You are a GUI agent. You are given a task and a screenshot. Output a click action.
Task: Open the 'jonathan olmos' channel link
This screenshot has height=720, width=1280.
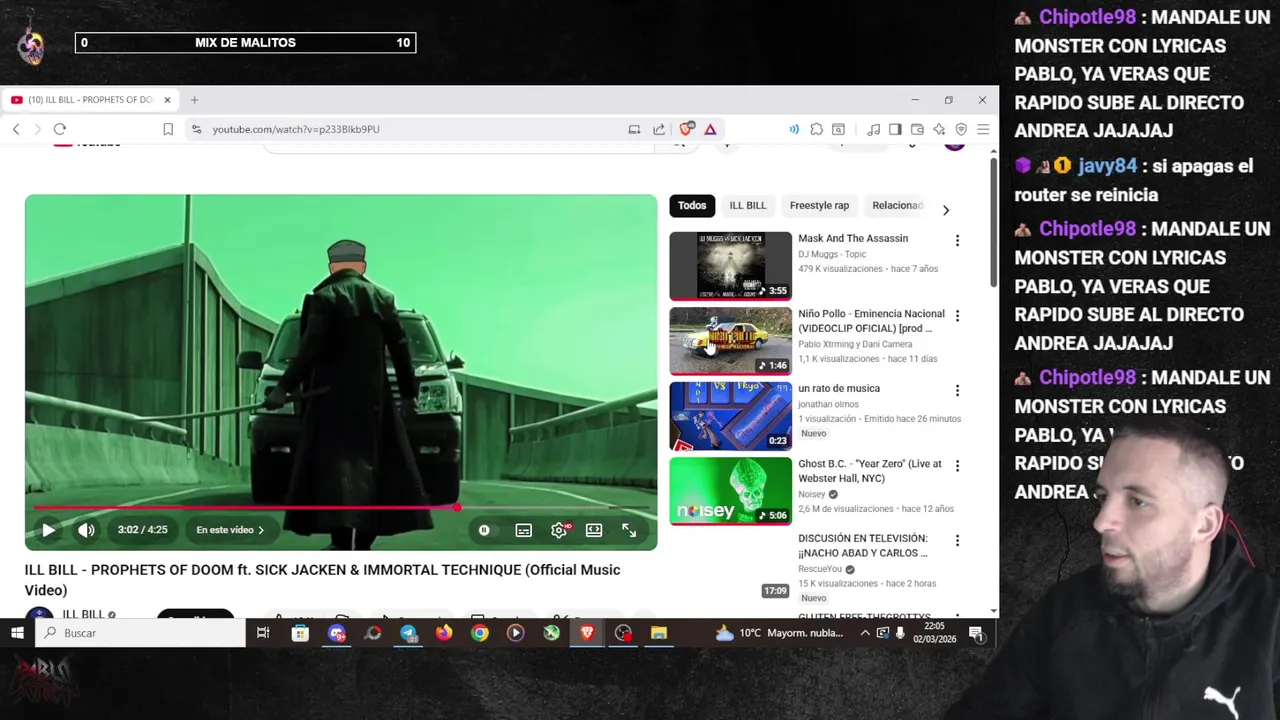[828, 404]
